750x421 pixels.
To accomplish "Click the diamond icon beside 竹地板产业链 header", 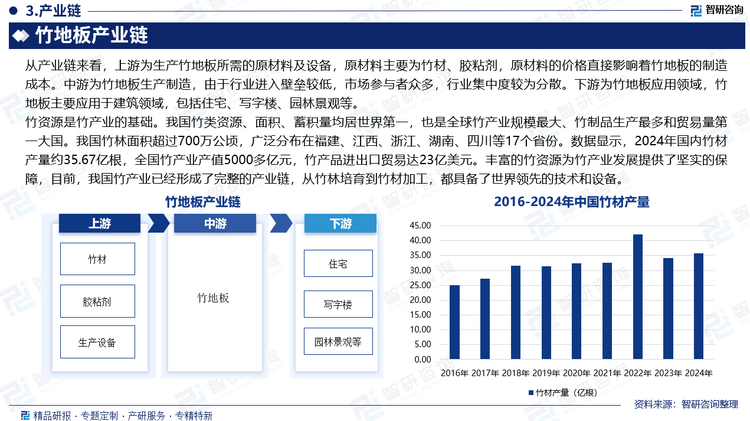I will click(21, 36).
